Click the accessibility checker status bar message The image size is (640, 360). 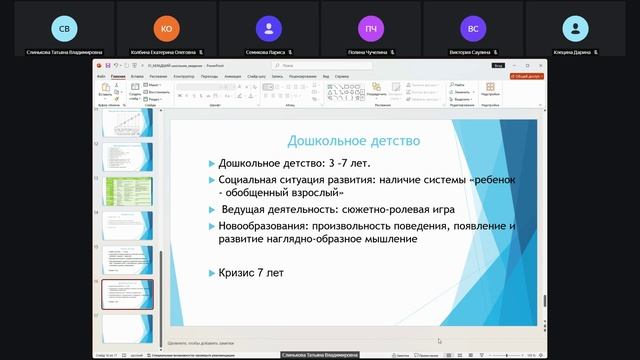coord(191,356)
